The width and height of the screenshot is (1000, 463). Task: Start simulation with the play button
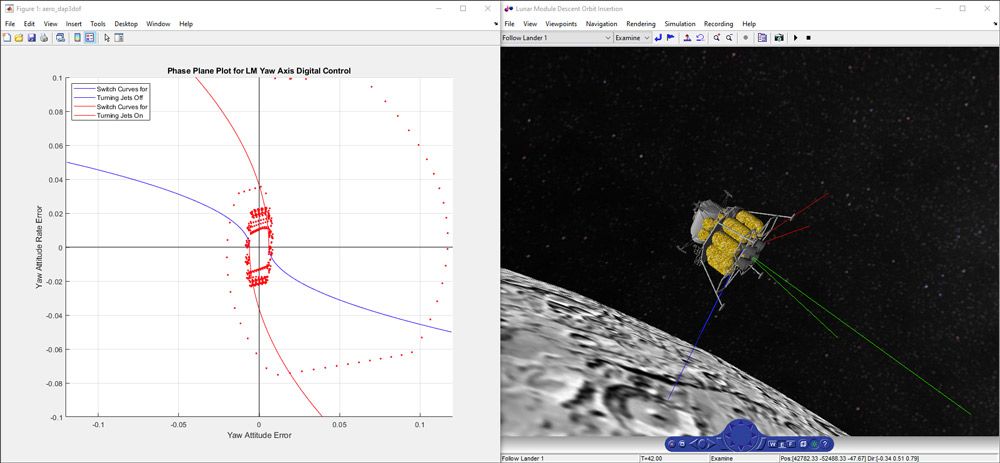[795, 38]
